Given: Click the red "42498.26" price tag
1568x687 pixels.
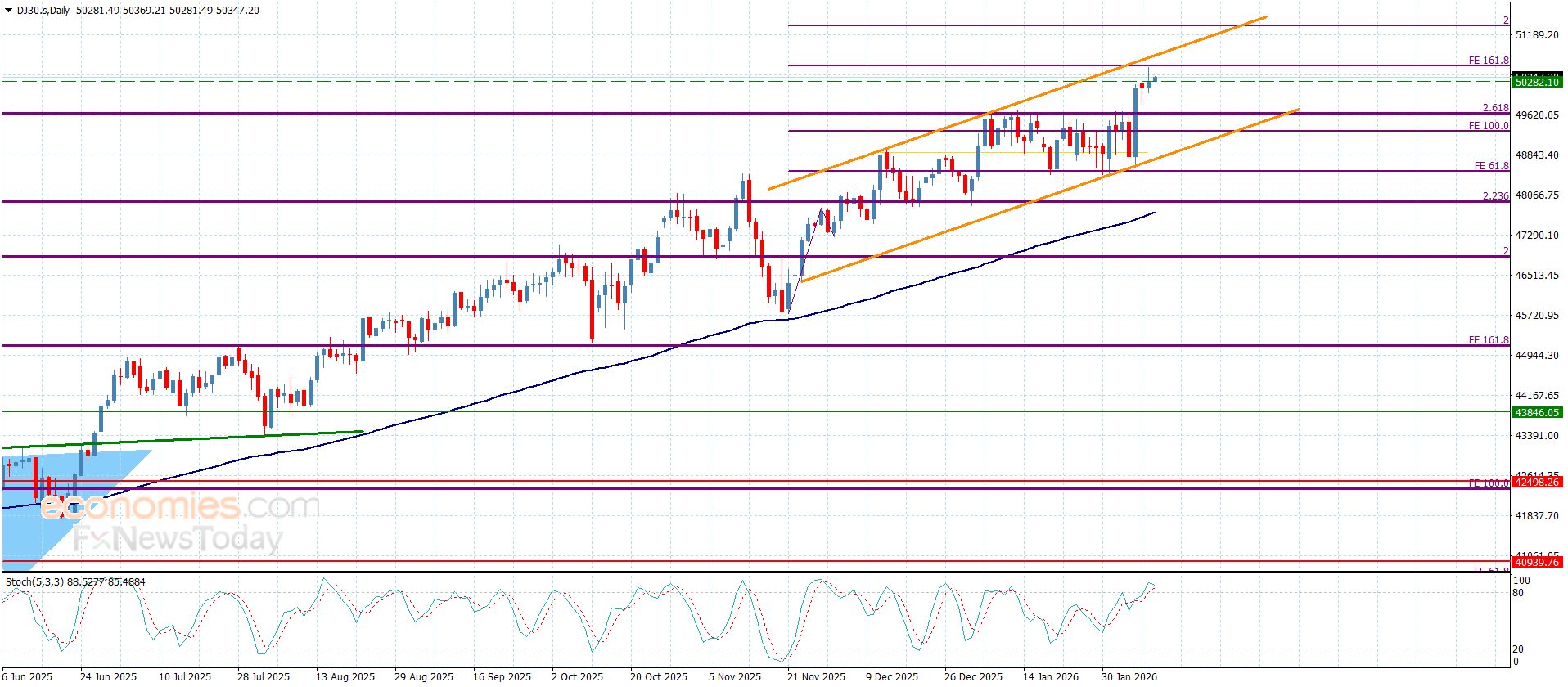Looking at the screenshot, I should click(1538, 483).
